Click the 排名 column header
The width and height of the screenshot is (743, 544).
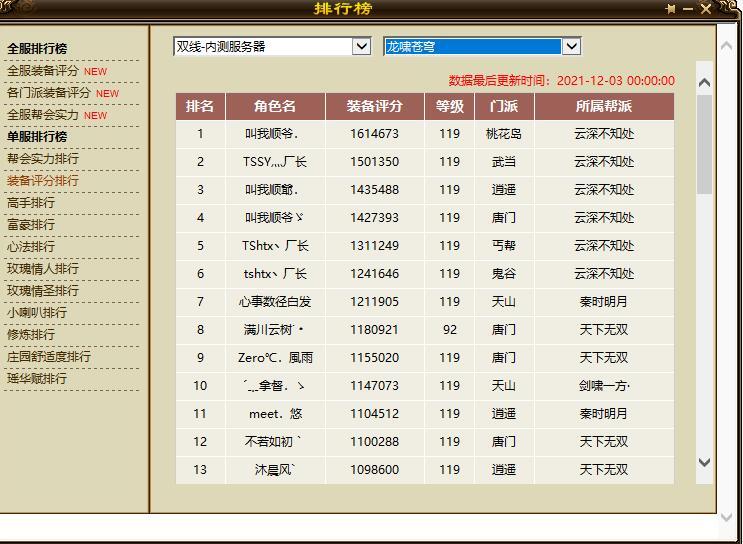[200, 106]
